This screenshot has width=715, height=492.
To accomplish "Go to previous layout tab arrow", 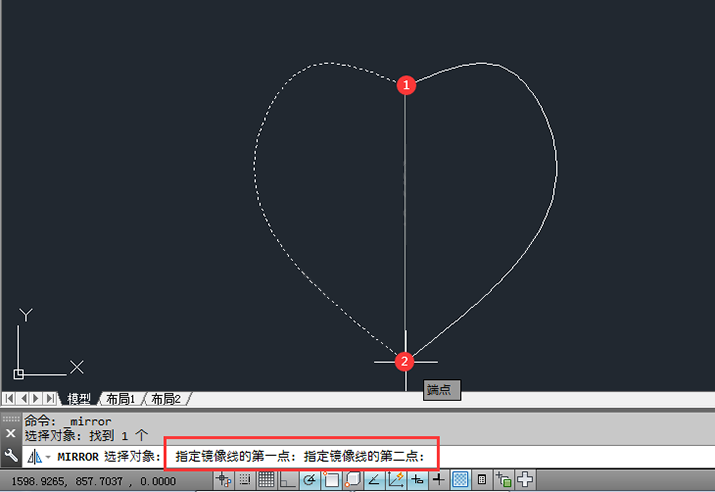I will (x=23, y=399).
